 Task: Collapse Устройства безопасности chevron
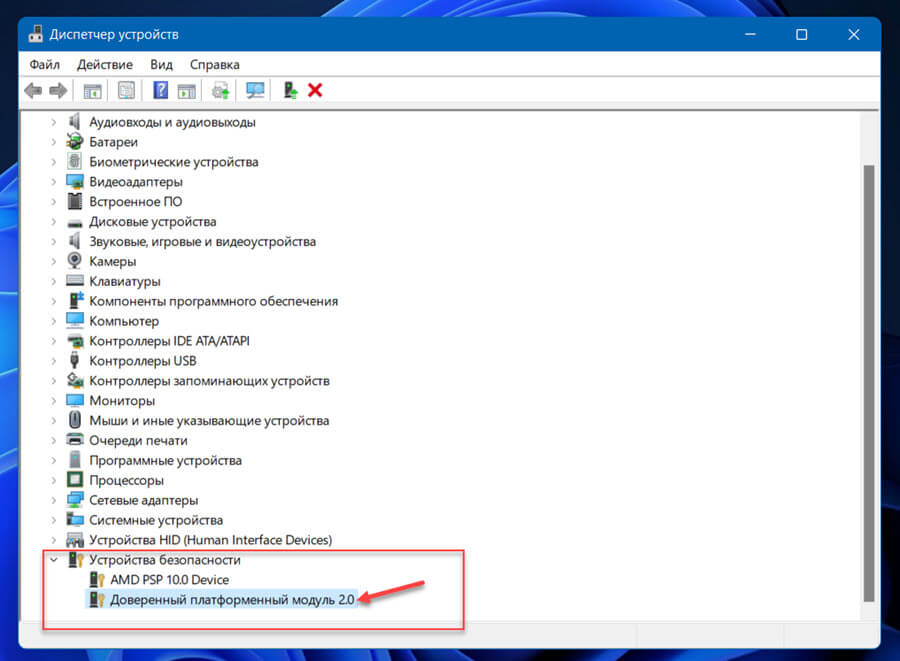pyautogui.click(x=53, y=559)
